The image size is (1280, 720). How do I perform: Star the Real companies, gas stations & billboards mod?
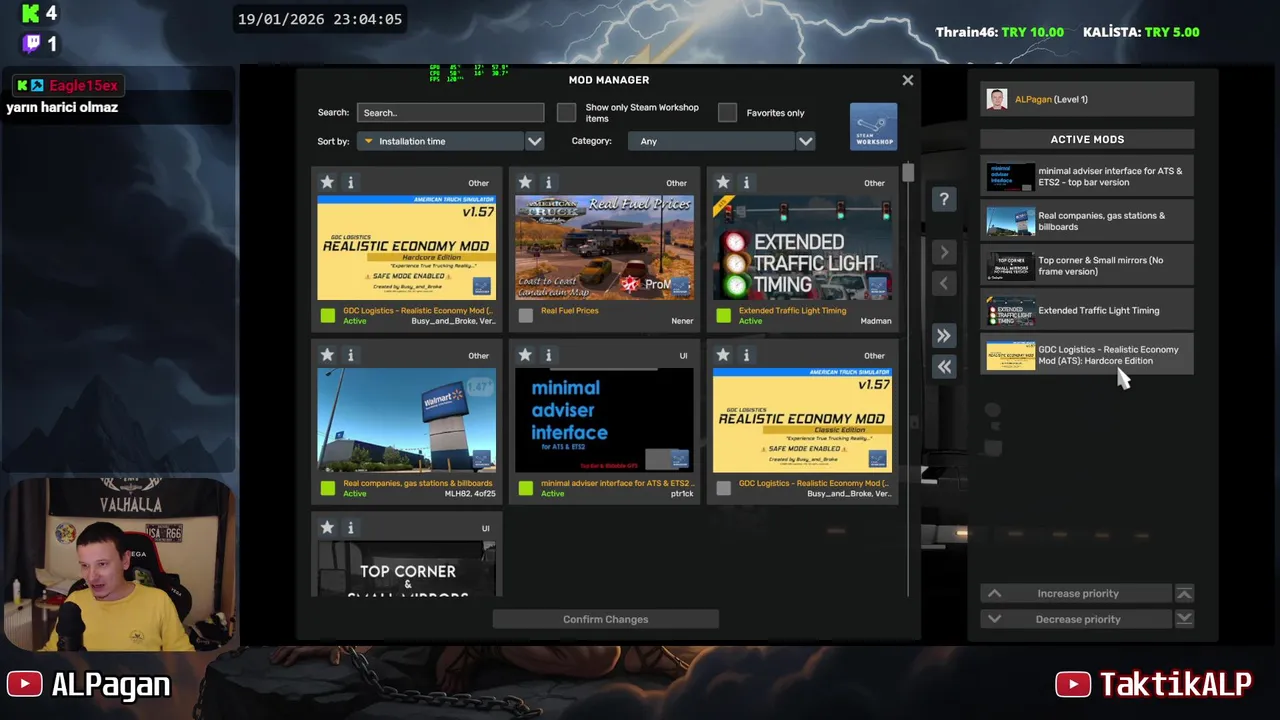327,355
